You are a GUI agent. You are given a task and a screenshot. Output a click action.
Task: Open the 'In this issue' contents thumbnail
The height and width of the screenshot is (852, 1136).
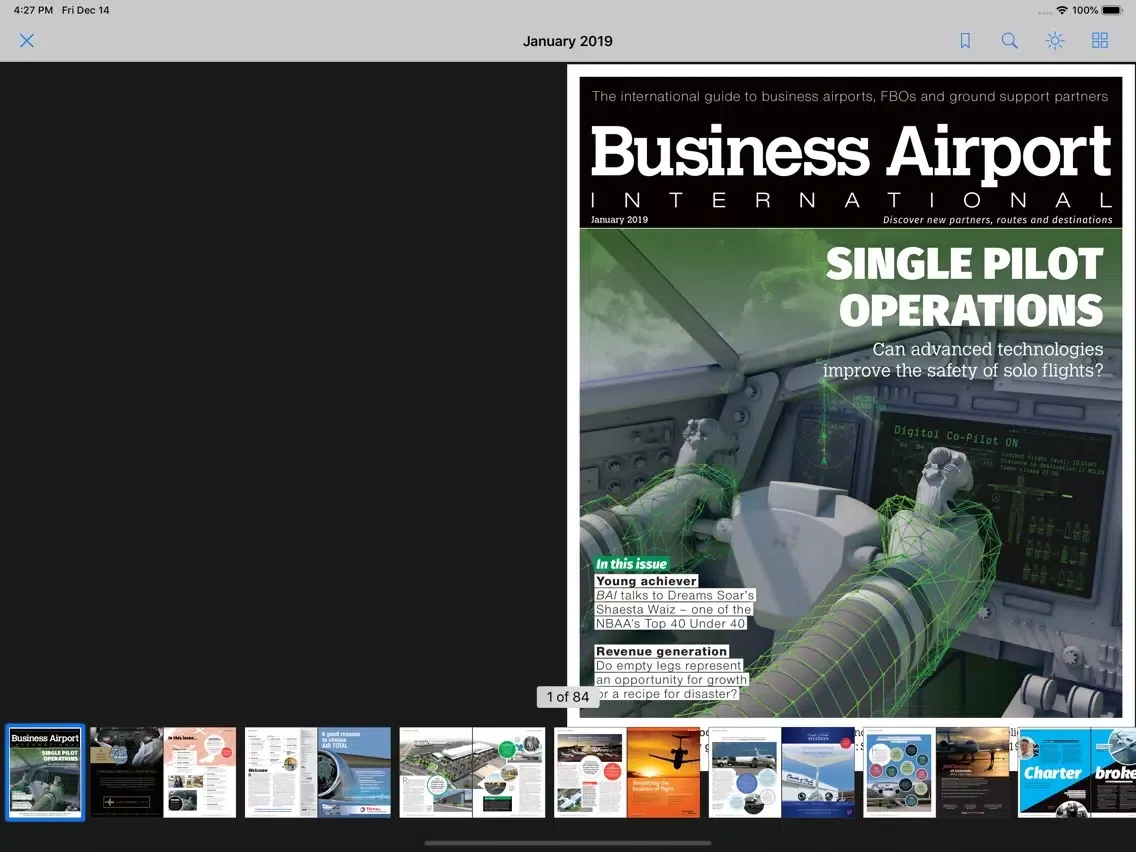click(x=200, y=772)
